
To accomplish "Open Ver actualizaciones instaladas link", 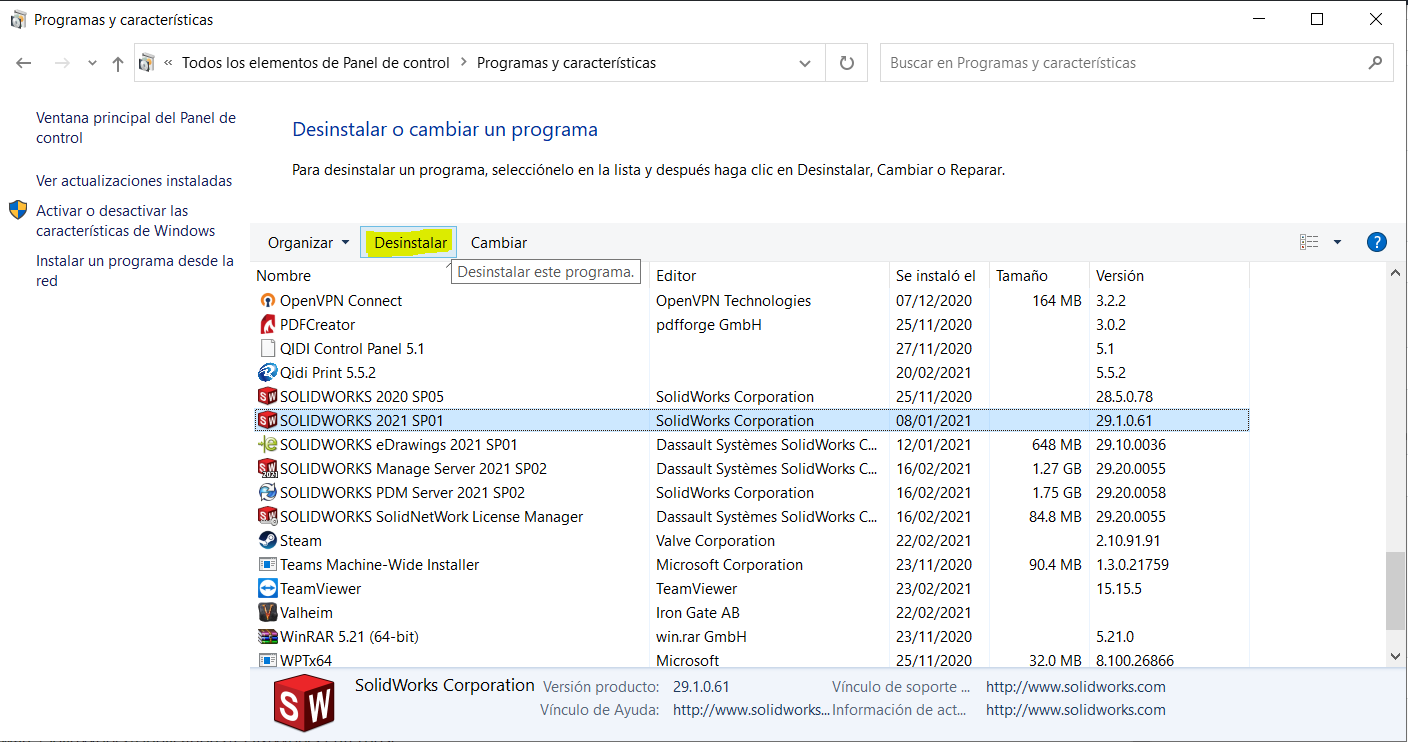I will [x=134, y=181].
